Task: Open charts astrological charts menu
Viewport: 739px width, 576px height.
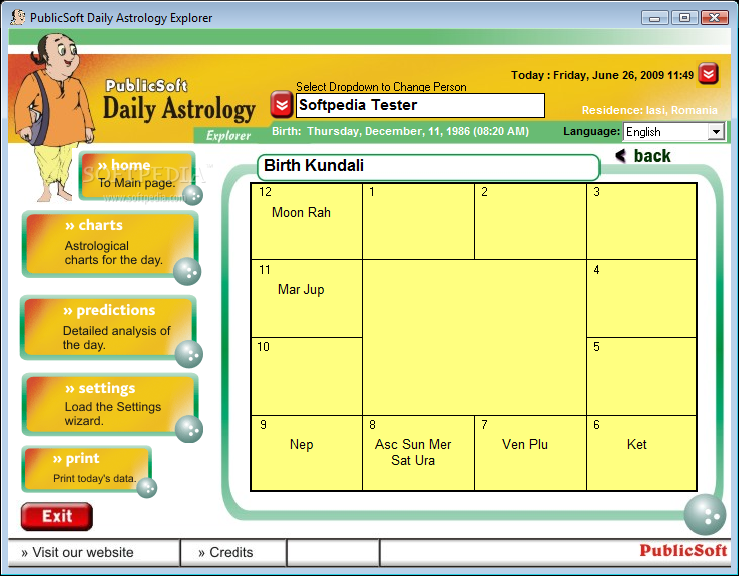Action: coord(110,243)
